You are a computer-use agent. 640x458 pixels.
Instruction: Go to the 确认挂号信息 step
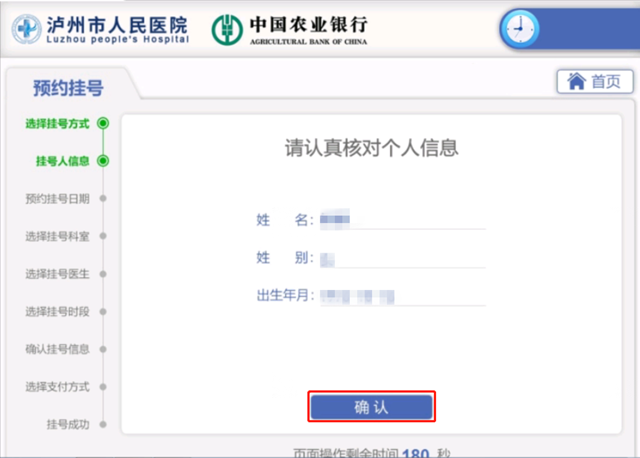[x=57, y=349]
